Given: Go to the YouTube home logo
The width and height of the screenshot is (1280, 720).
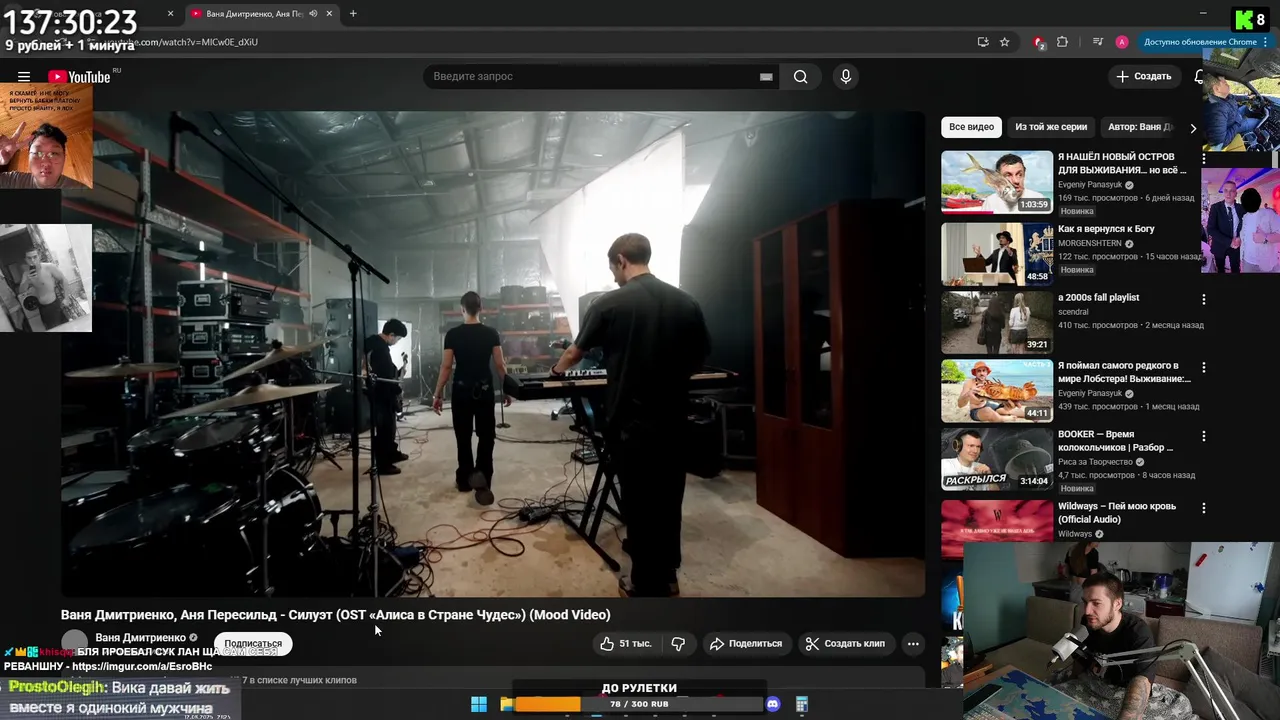Looking at the screenshot, I should 80,77.
